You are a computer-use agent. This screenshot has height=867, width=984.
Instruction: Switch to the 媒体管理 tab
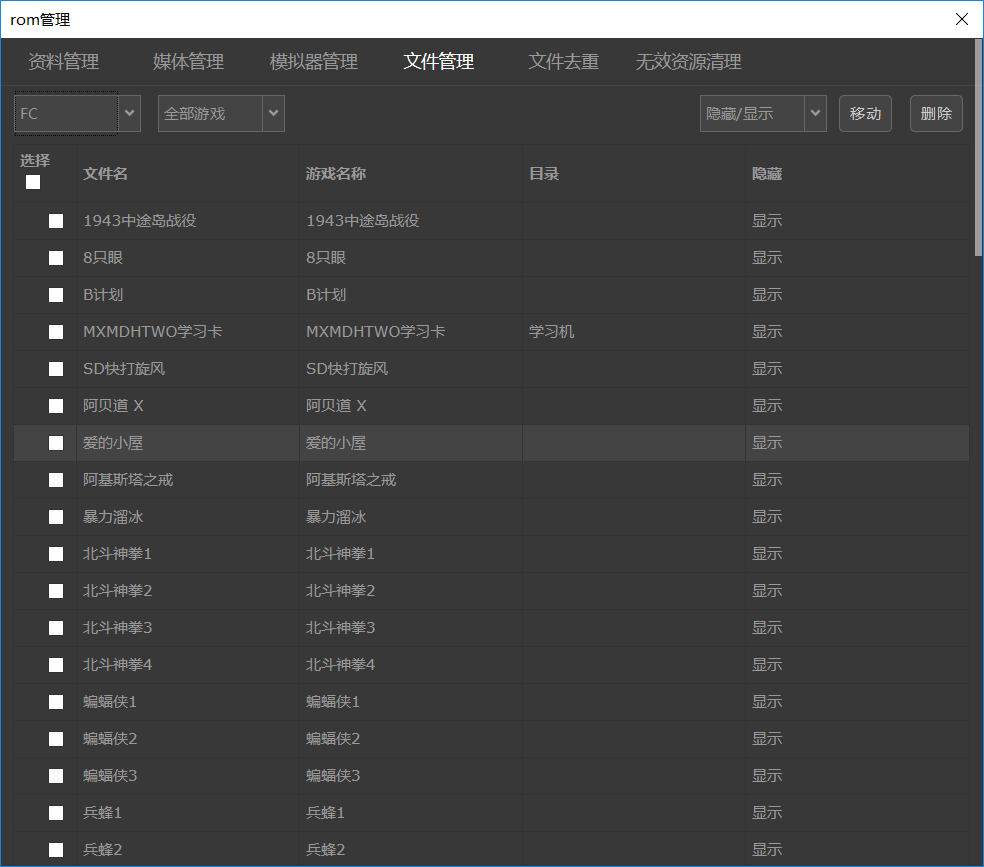[188, 62]
